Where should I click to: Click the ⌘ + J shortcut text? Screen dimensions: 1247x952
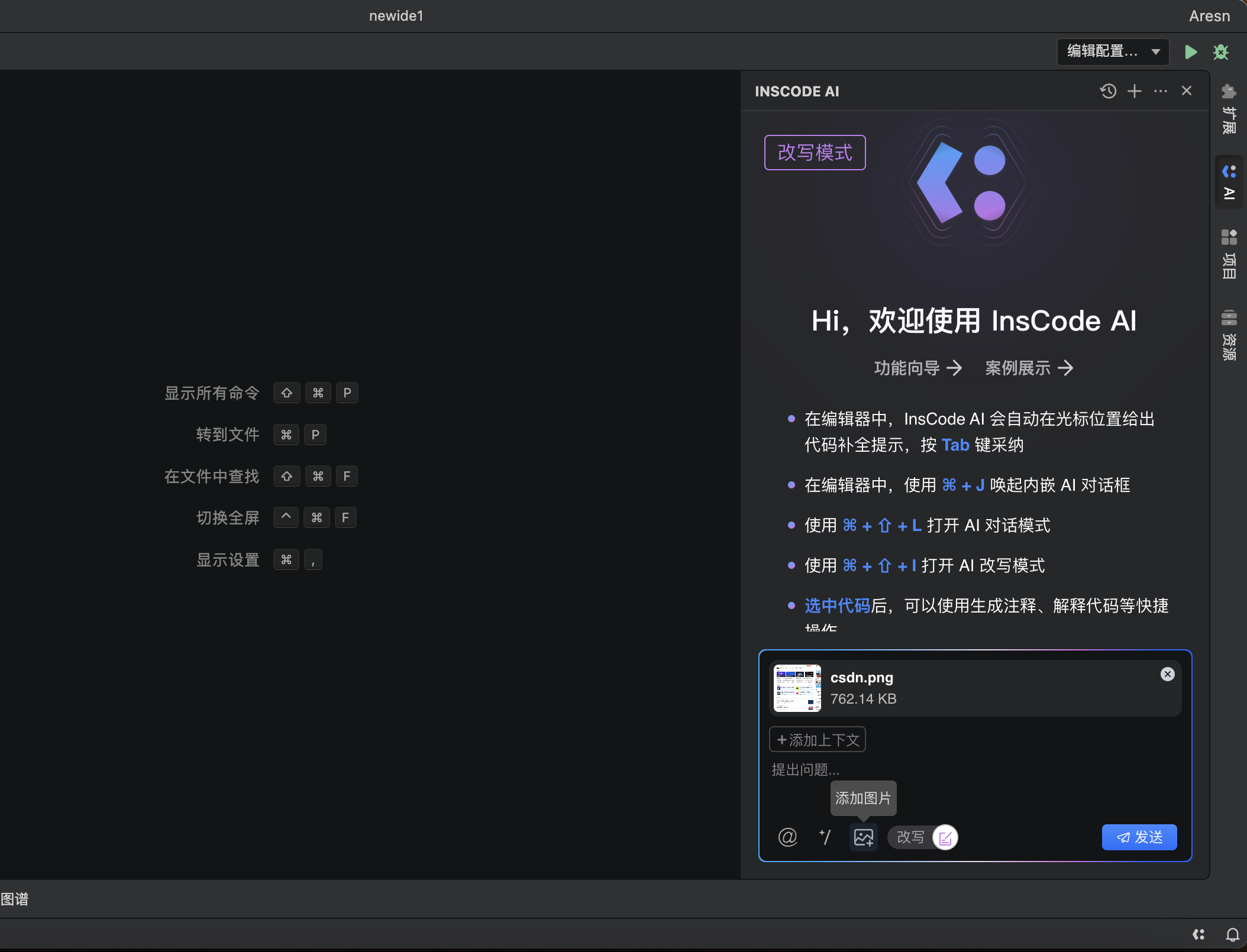[x=963, y=485]
